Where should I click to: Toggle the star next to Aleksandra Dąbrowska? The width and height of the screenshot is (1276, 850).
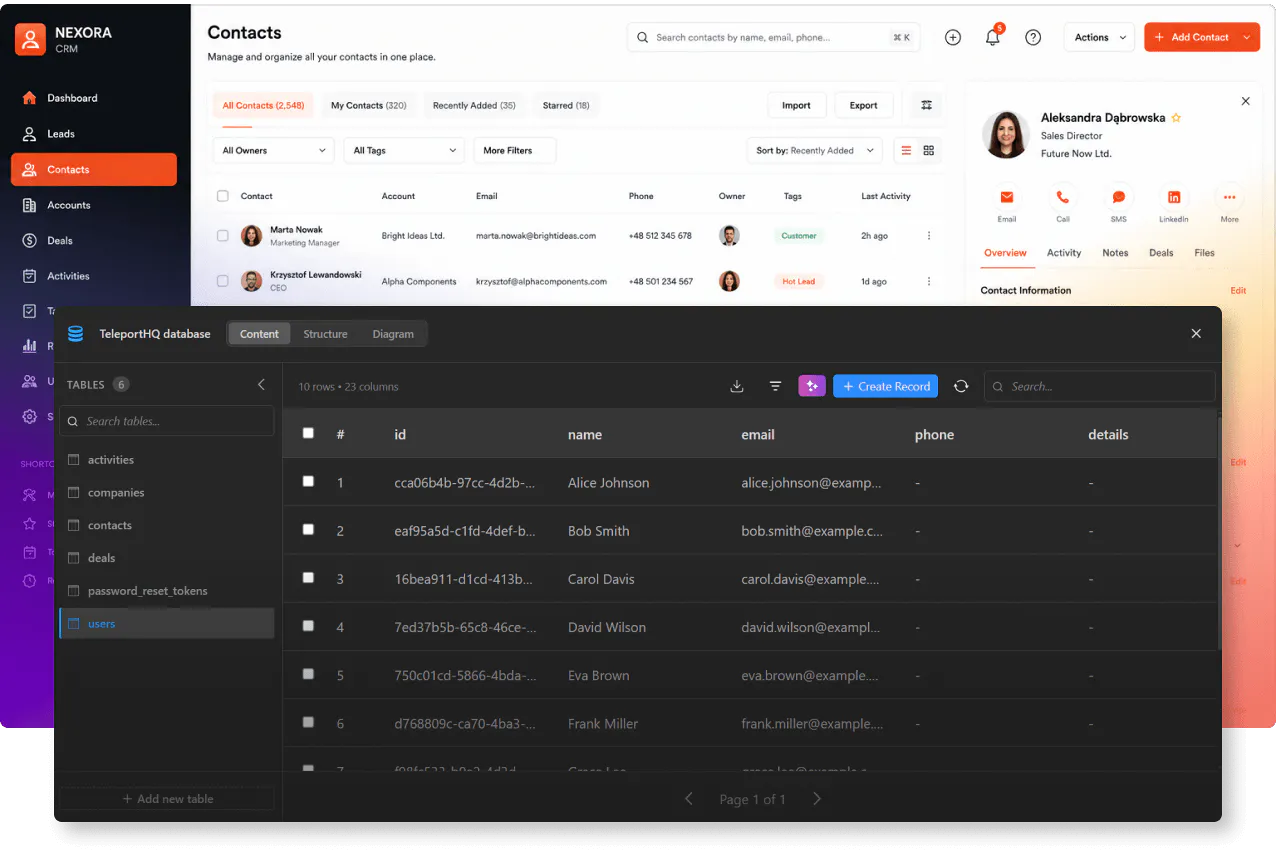(1176, 118)
